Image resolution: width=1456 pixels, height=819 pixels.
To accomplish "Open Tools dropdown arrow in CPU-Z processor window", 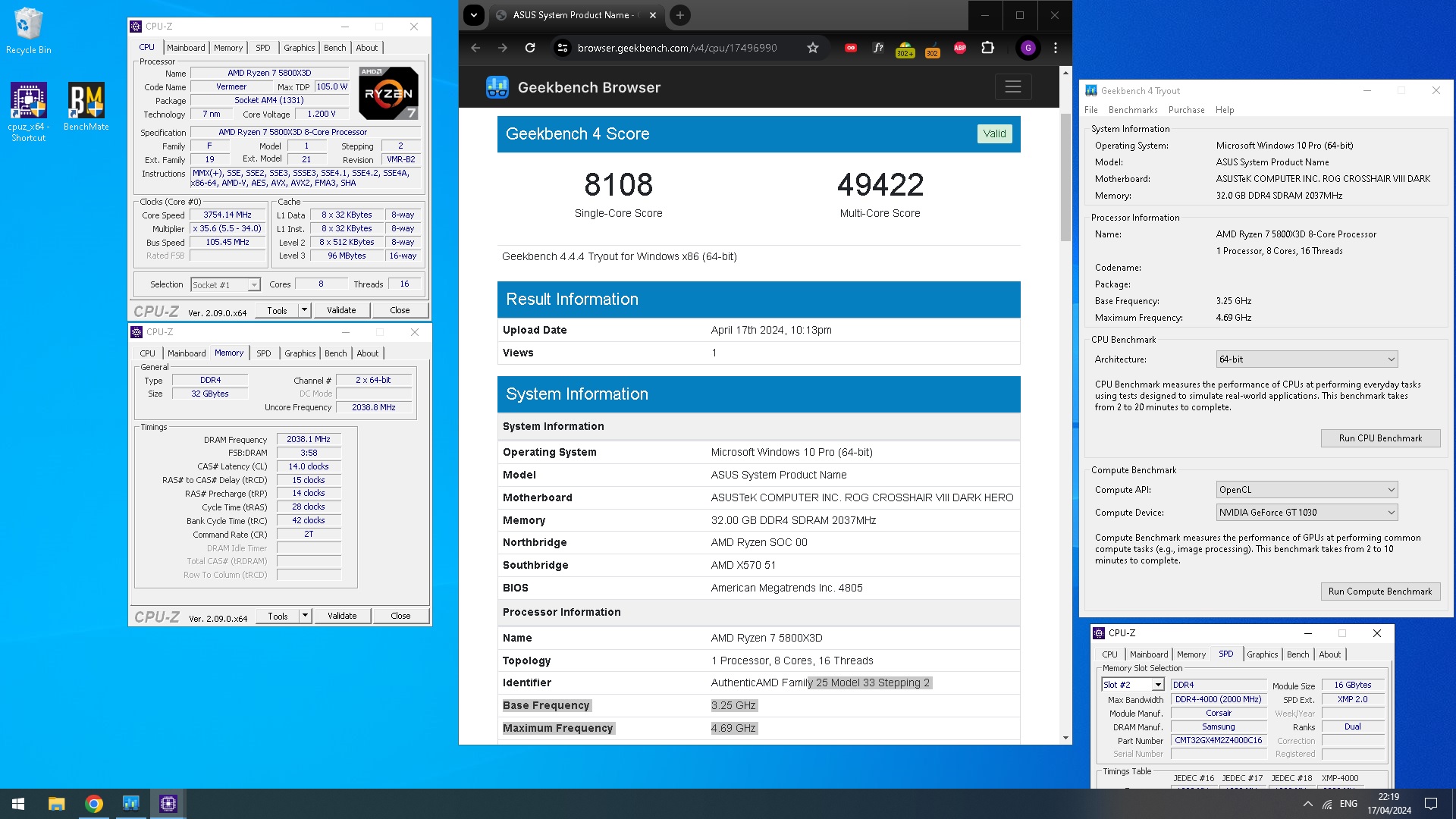I will click(x=304, y=310).
